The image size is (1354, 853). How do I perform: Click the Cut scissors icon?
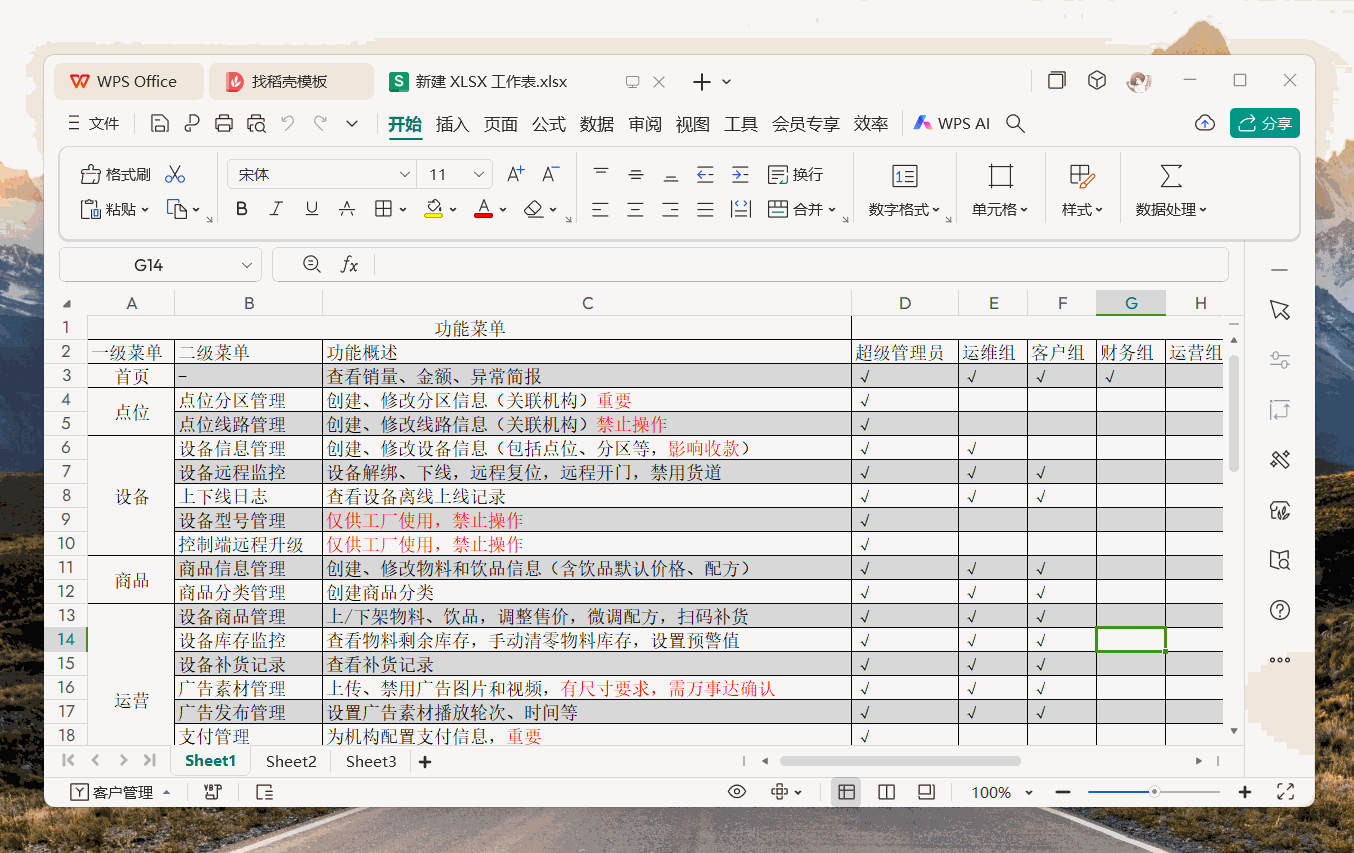pos(175,174)
